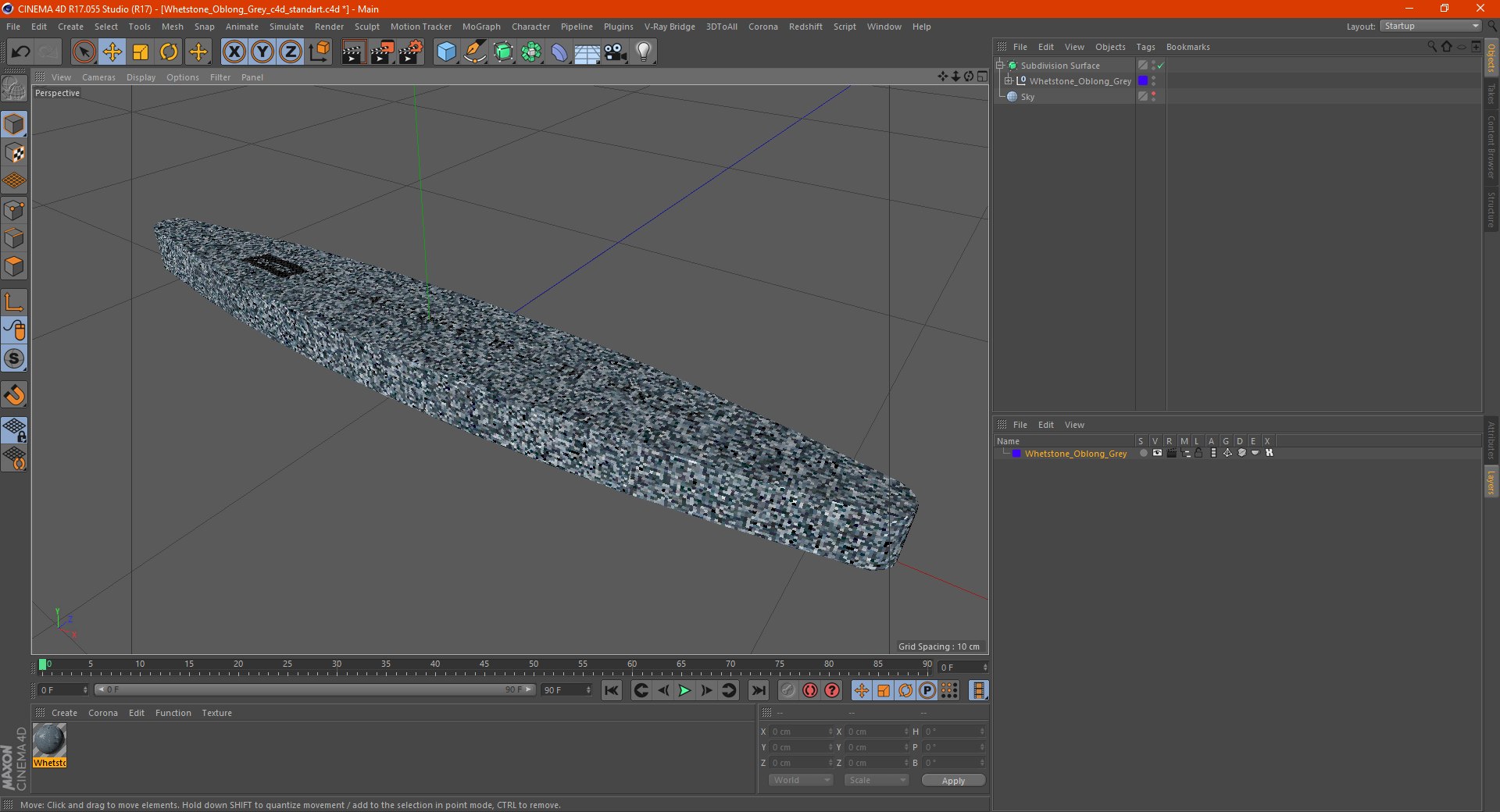Click the Render View clapperboard icon

tap(353, 52)
